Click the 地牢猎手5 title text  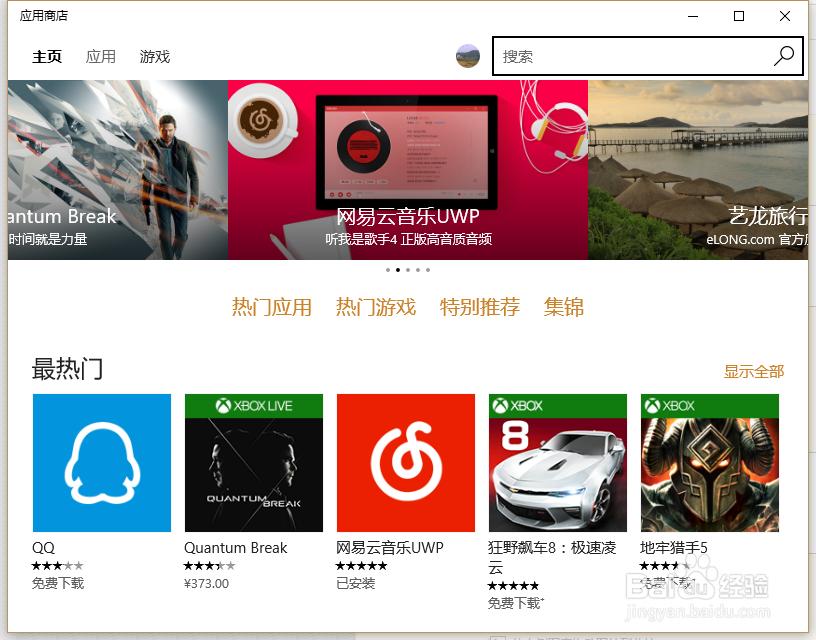673,548
